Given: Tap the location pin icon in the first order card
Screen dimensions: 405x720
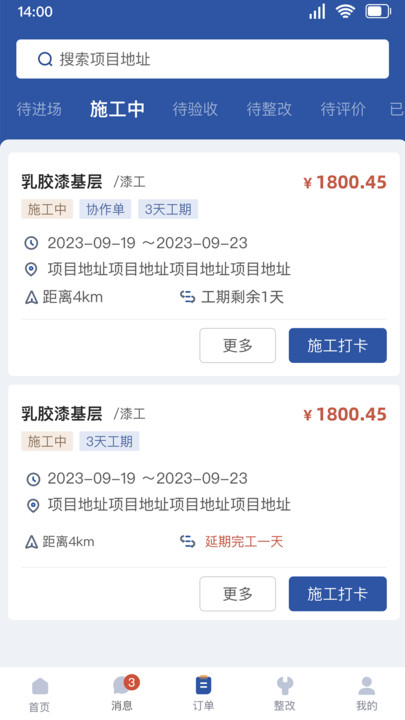Looking at the screenshot, I should [31, 270].
